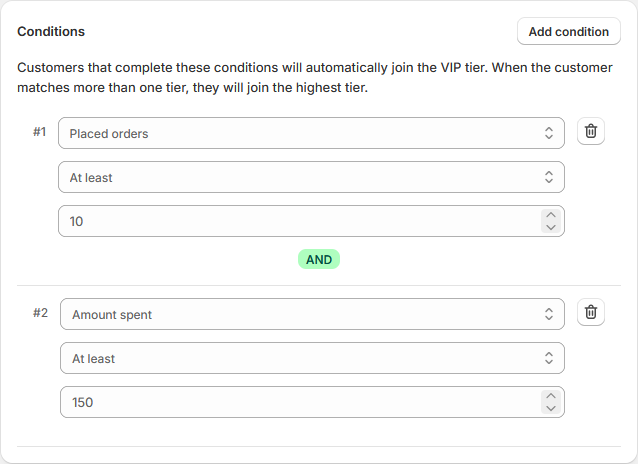638x464 pixels.
Task: Select the #2 condition label
Action: tap(40, 312)
